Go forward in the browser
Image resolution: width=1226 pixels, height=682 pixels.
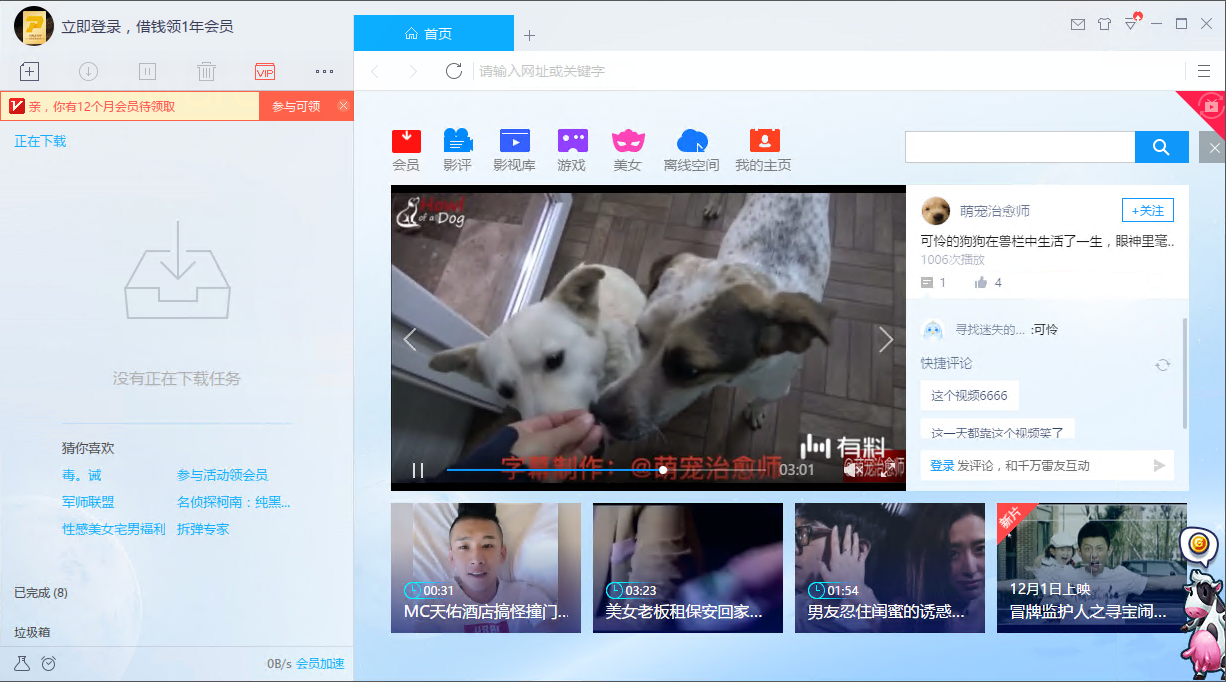coord(412,71)
